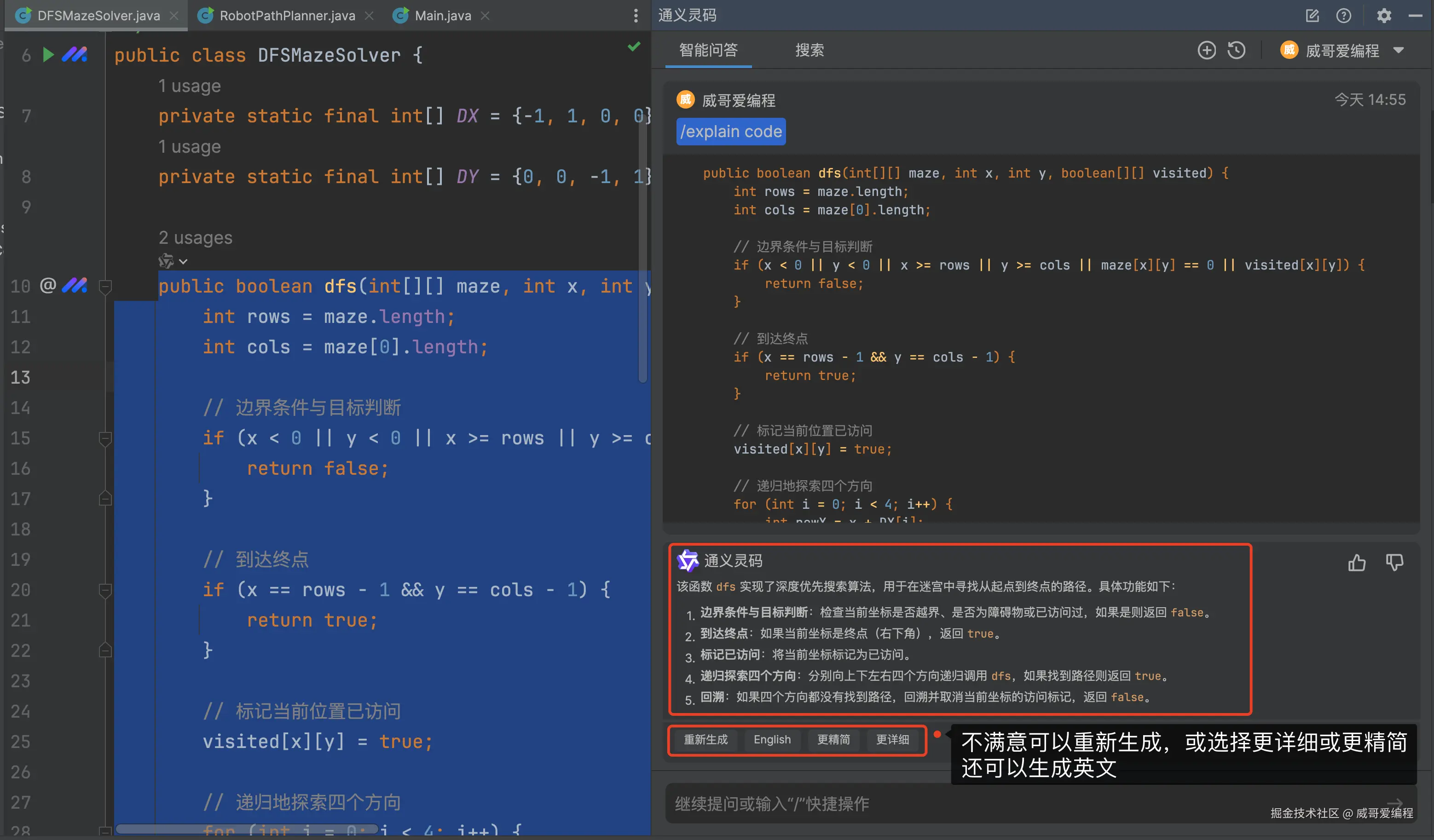Image resolution: width=1434 pixels, height=840 pixels.
Task: Click the 2 usages hint above dfs
Action: [x=195, y=237]
